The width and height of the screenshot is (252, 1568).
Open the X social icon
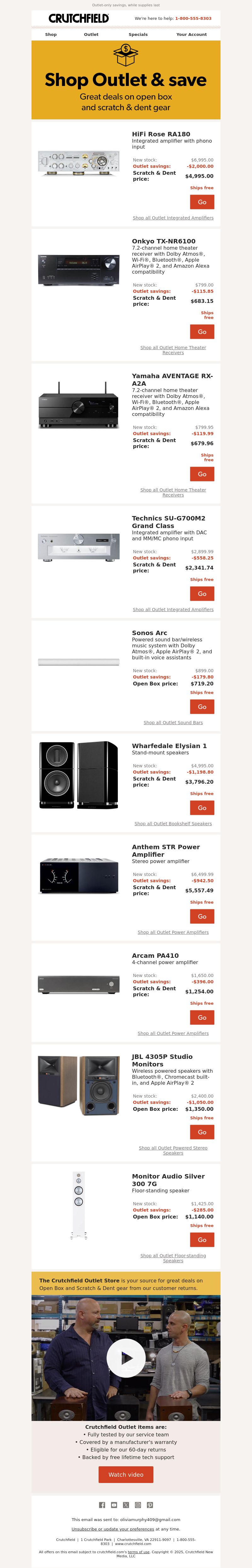click(126, 1505)
